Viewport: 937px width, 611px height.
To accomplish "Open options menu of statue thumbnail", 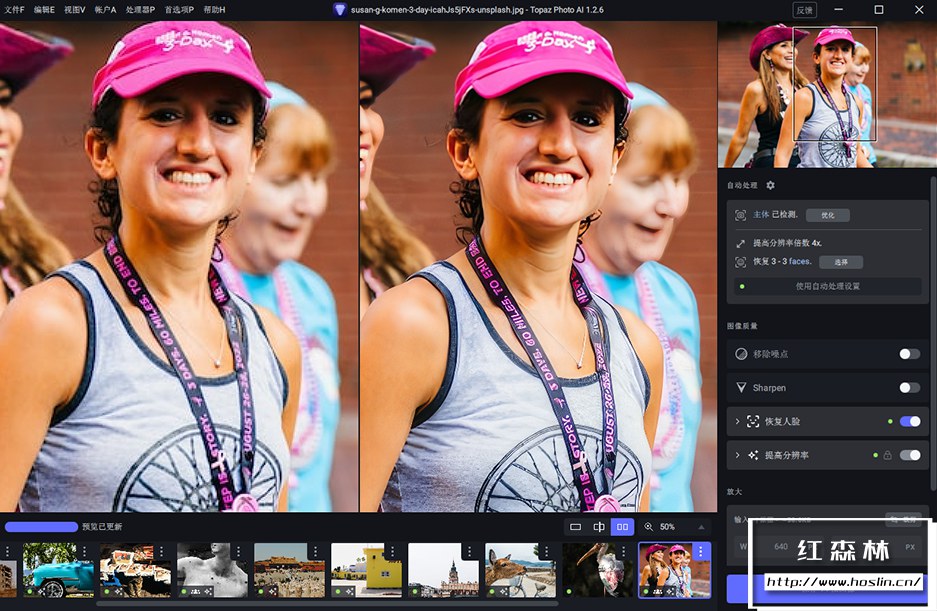I will 238,551.
